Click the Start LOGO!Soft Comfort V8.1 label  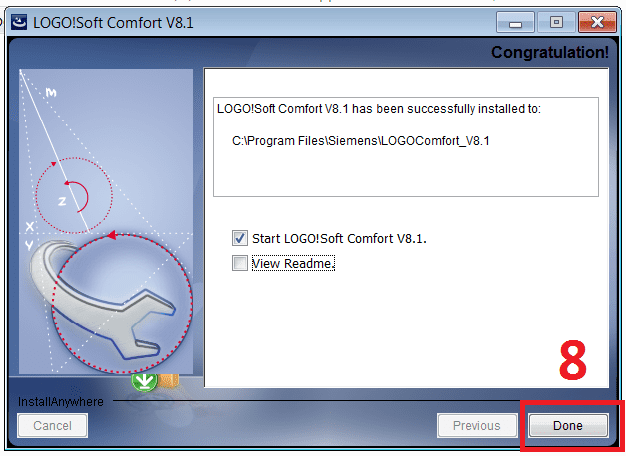[339, 239]
